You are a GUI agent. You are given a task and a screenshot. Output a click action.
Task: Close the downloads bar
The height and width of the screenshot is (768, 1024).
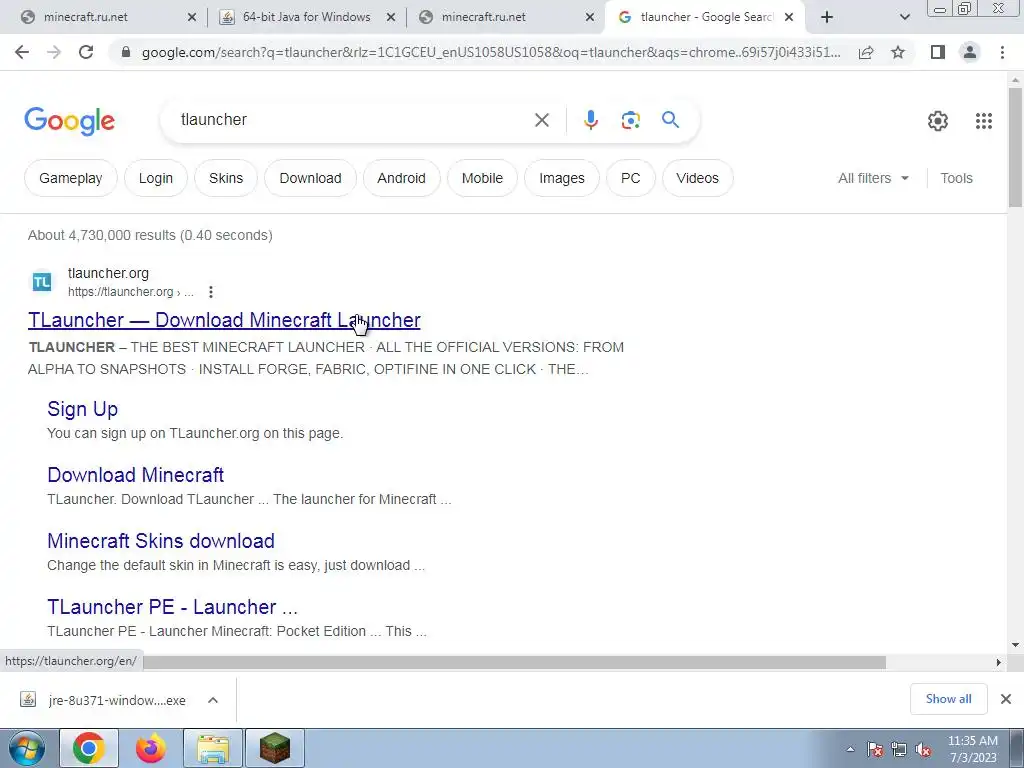1006,699
